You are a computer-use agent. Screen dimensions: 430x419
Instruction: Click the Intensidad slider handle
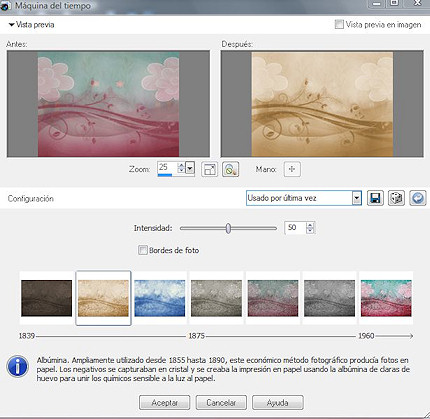point(228,228)
